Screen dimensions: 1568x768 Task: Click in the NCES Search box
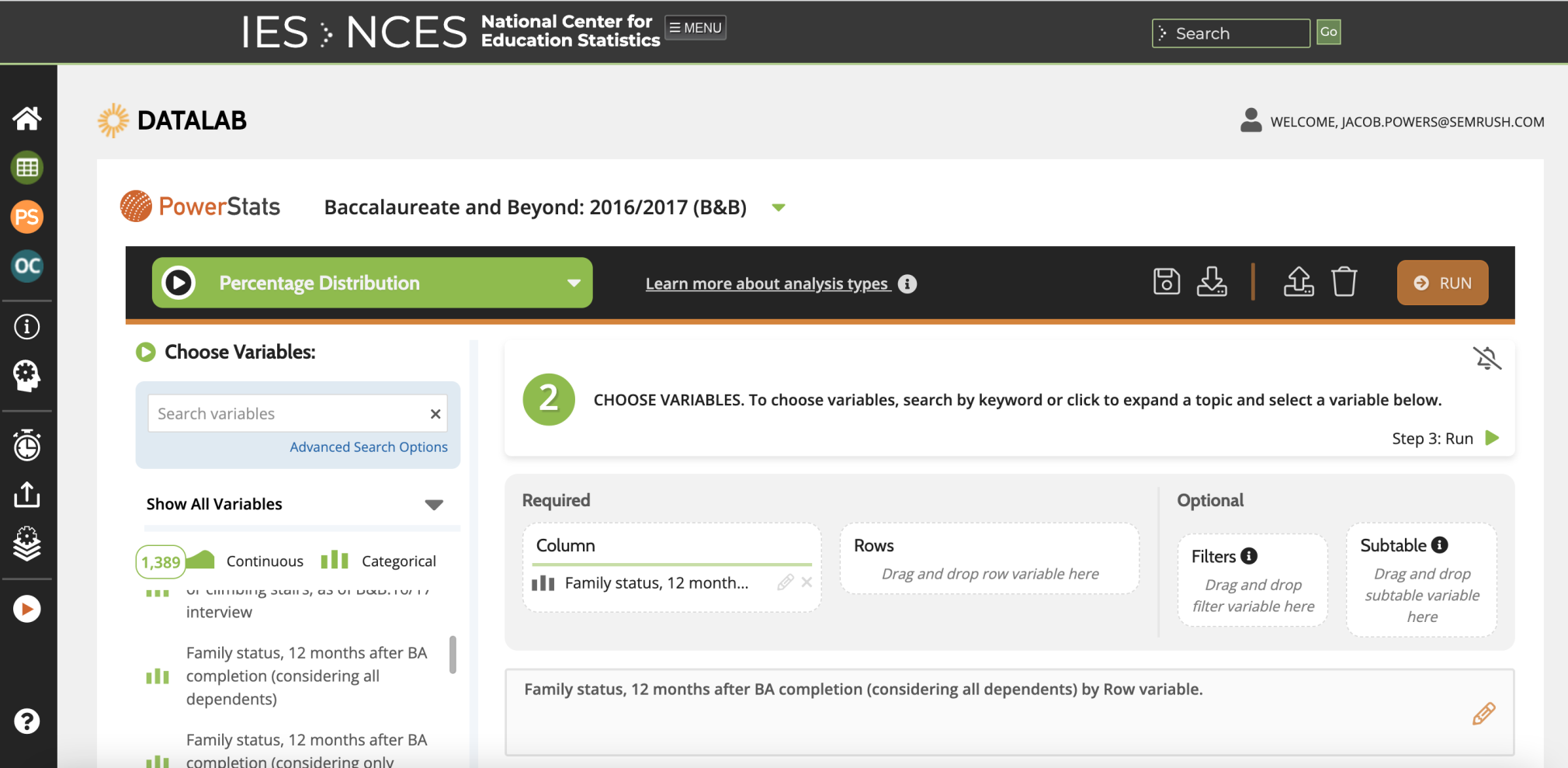tap(1231, 33)
